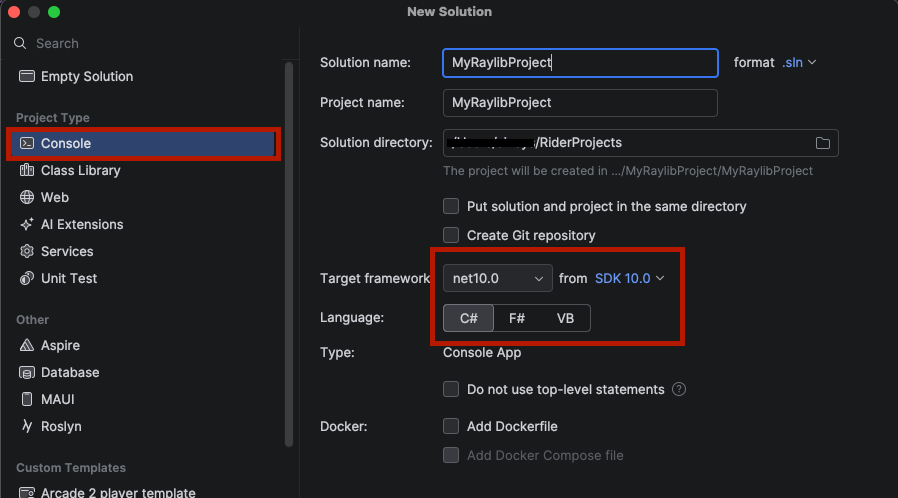Click the Web globe icon

coord(26,198)
